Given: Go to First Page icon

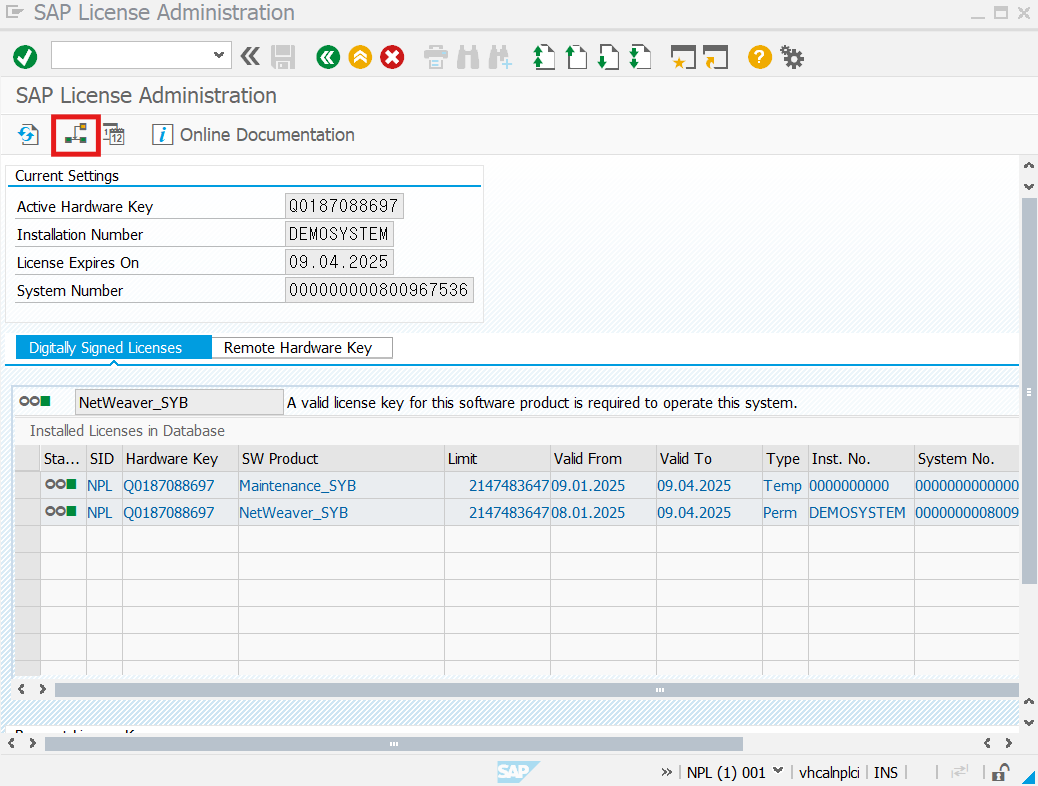Looking at the screenshot, I should pos(543,57).
